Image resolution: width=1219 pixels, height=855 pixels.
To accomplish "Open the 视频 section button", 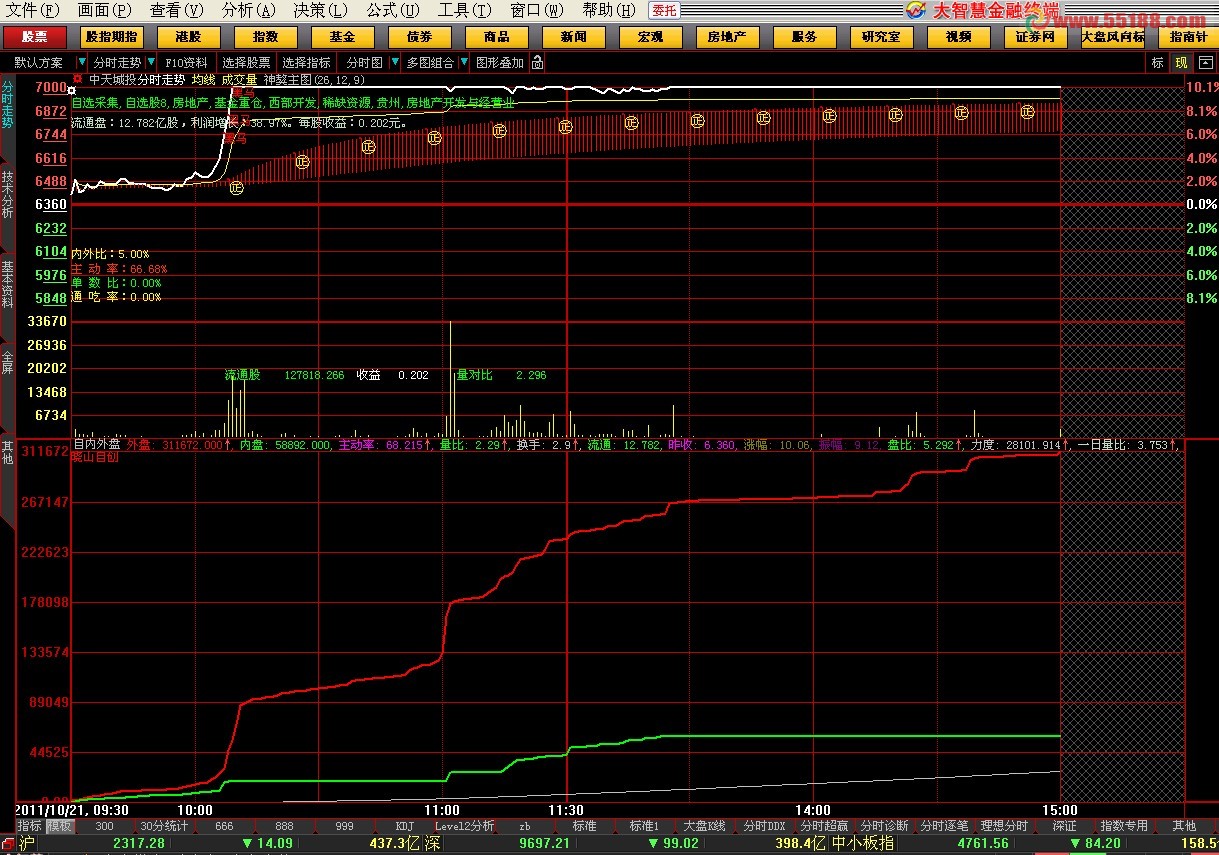I will click(x=958, y=37).
